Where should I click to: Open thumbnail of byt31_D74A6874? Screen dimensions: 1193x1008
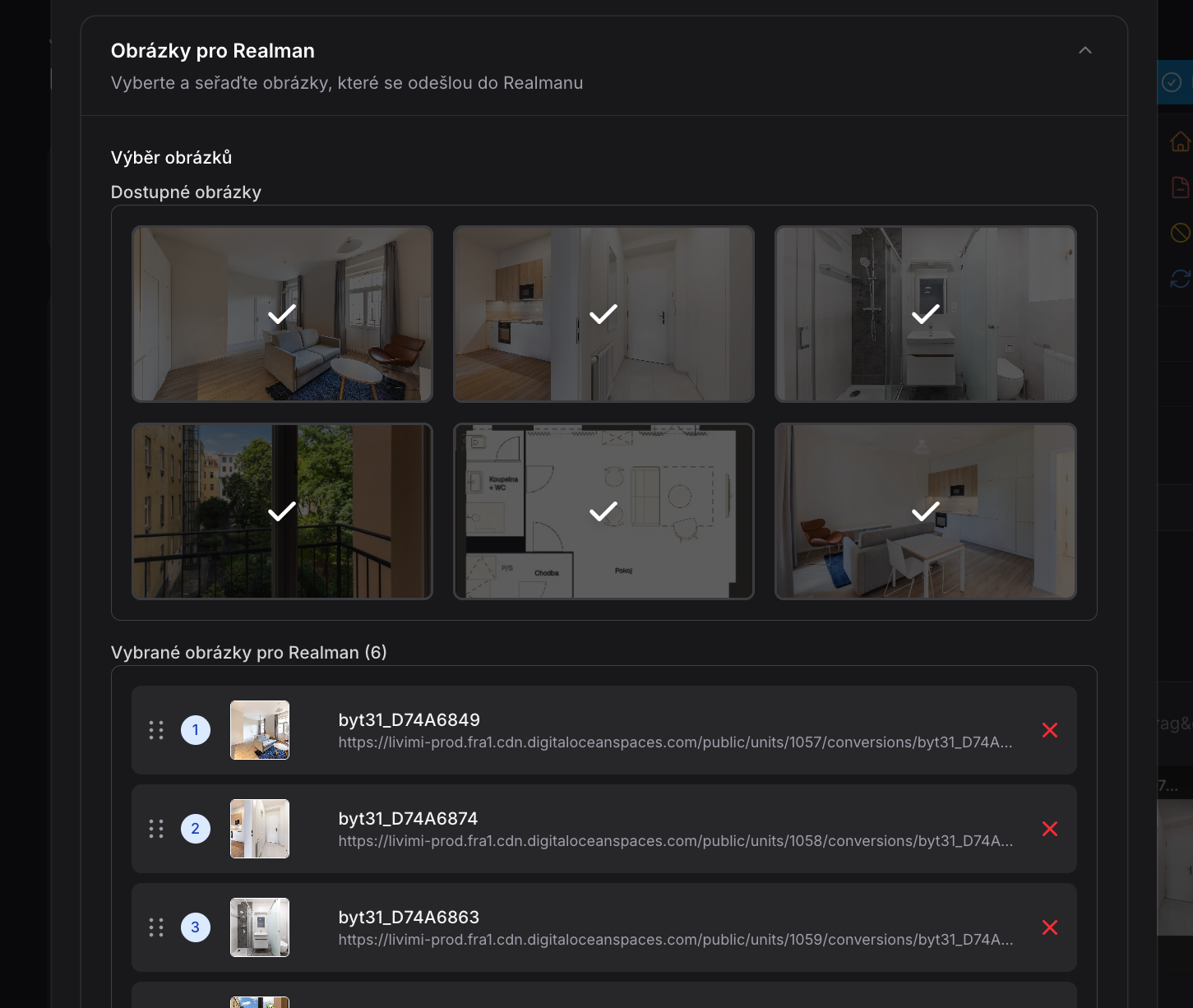pyautogui.click(x=260, y=829)
